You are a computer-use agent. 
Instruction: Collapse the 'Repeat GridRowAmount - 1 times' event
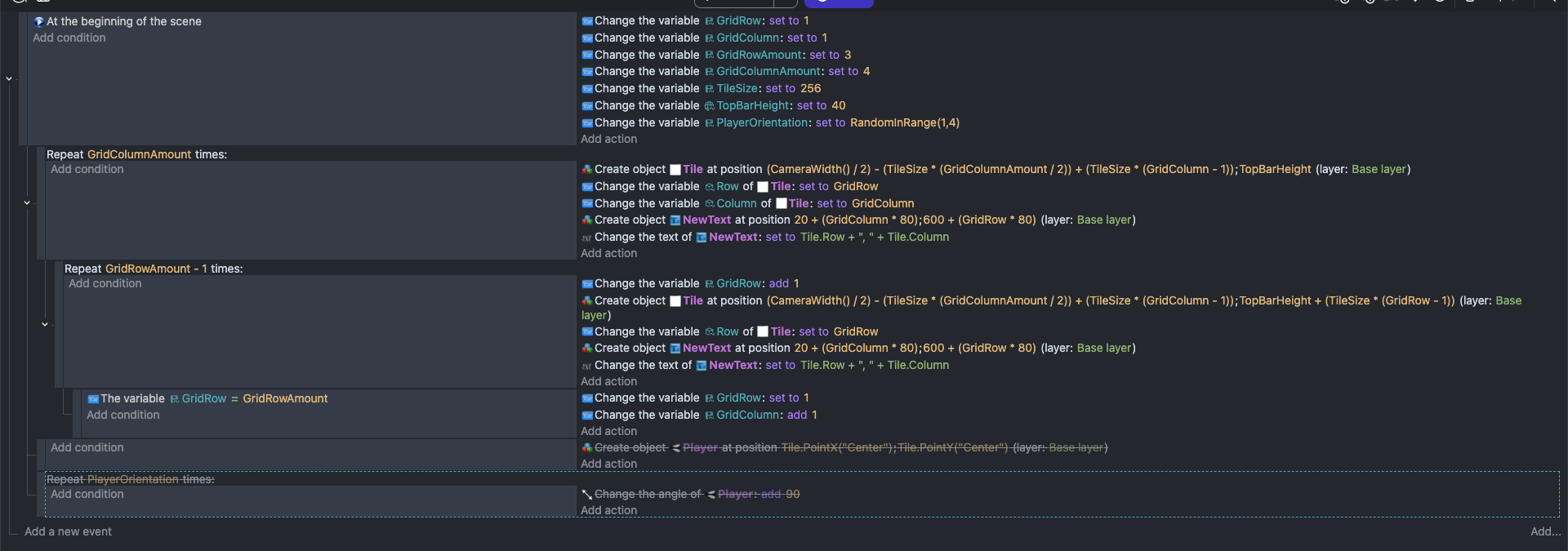point(45,324)
